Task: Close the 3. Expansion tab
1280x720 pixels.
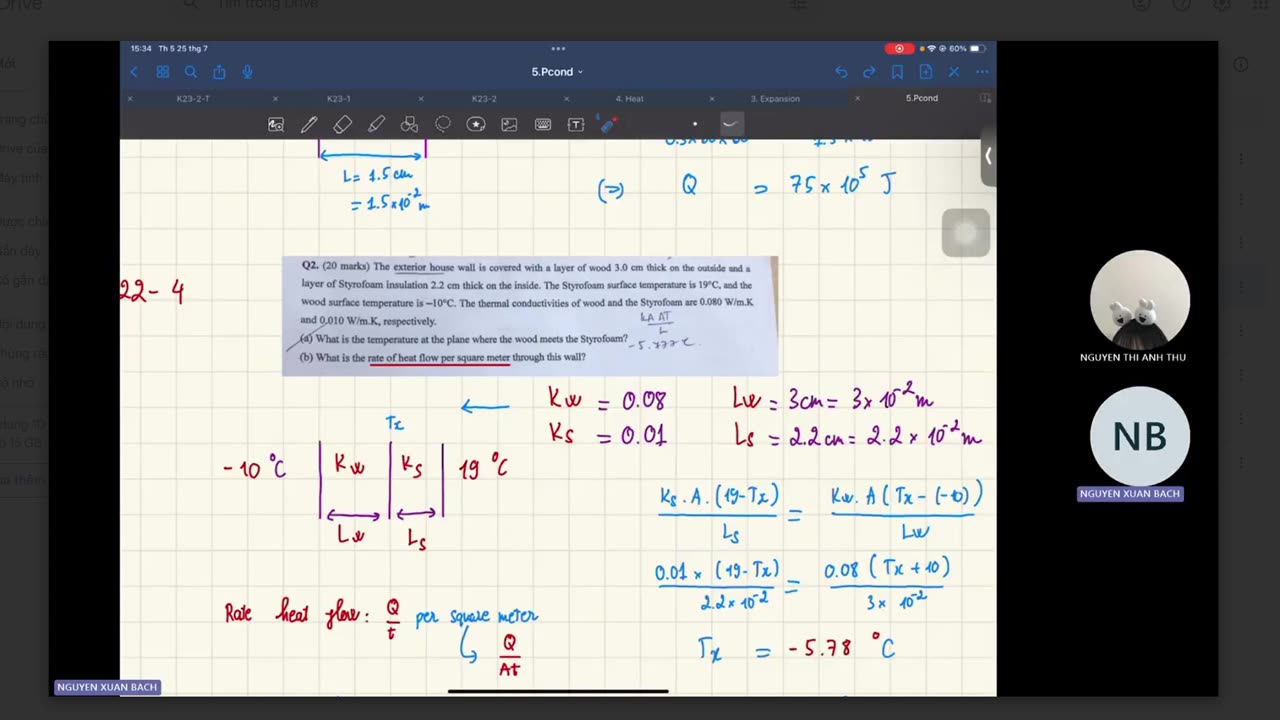Action: point(712,99)
